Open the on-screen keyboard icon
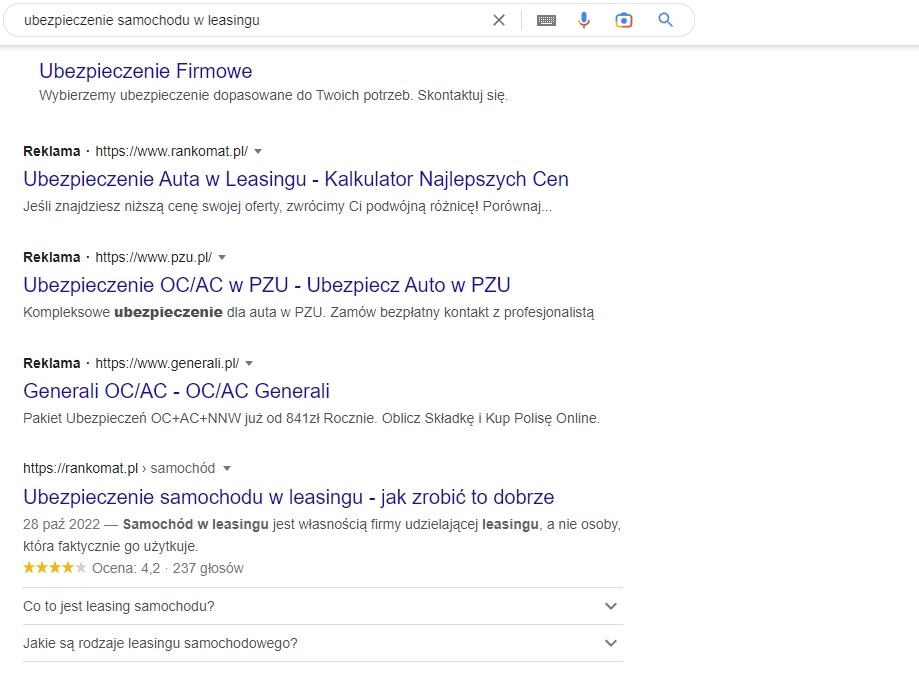 (x=546, y=21)
